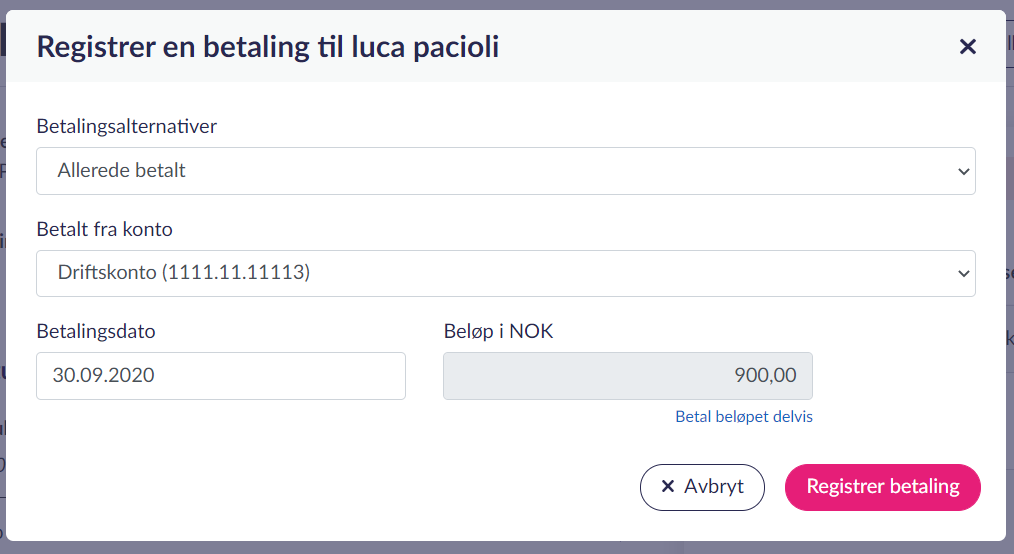Click the 30.09.2020 date value
This screenshot has width=1014, height=554.
click(x=103, y=376)
